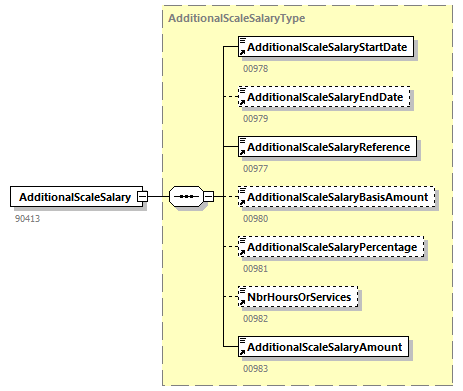Click the AdditionalScaleSalaryType type label

(237, 18)
